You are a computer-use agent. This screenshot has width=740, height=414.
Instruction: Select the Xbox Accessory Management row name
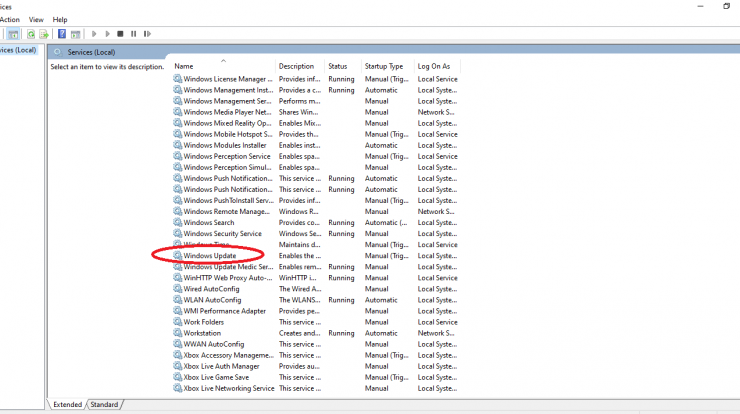228,355
